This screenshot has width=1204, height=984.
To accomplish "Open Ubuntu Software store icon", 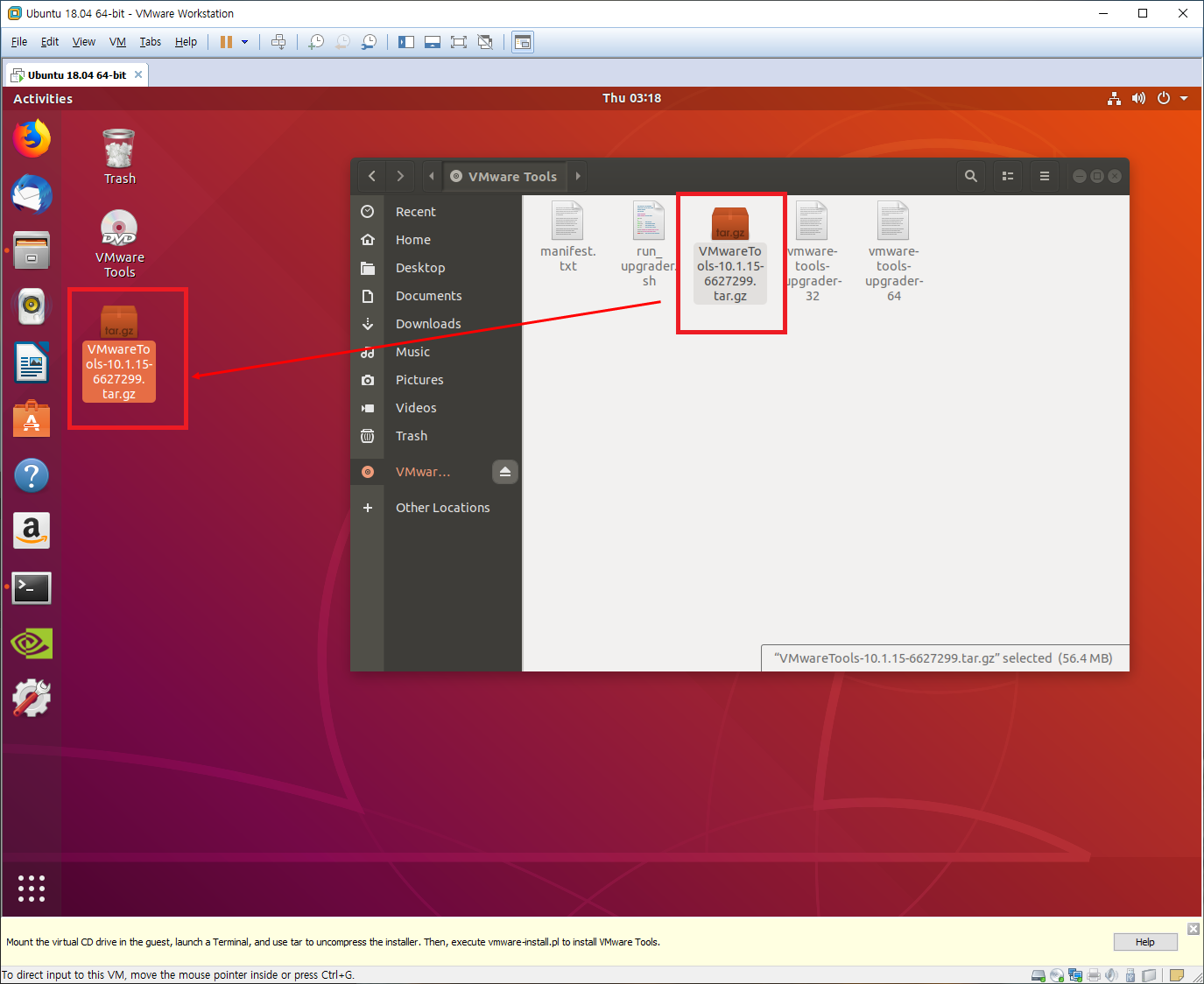I will click(x=32, y=418).
